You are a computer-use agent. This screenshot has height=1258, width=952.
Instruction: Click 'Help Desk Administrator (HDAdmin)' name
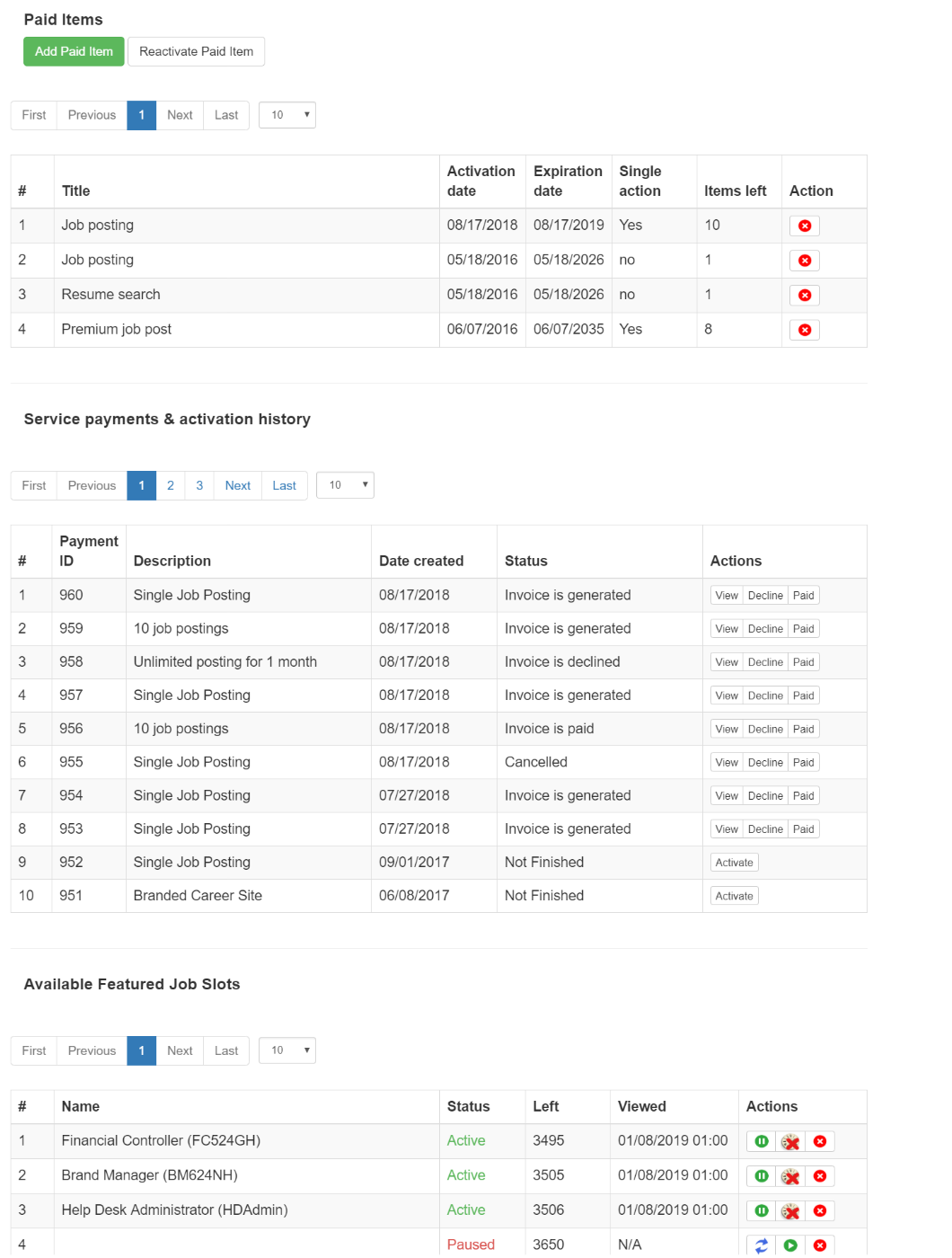(174, 1210)
